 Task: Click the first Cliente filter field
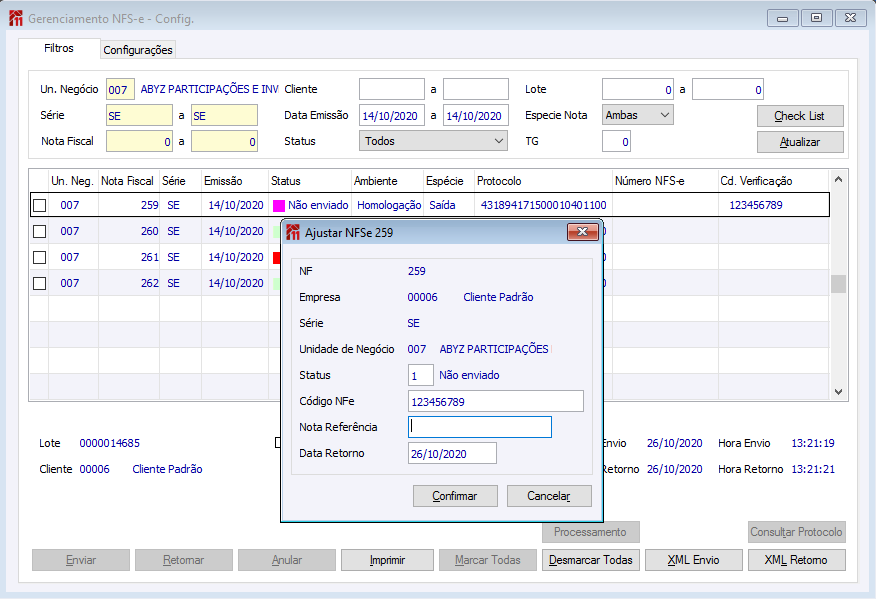point(392,89)
